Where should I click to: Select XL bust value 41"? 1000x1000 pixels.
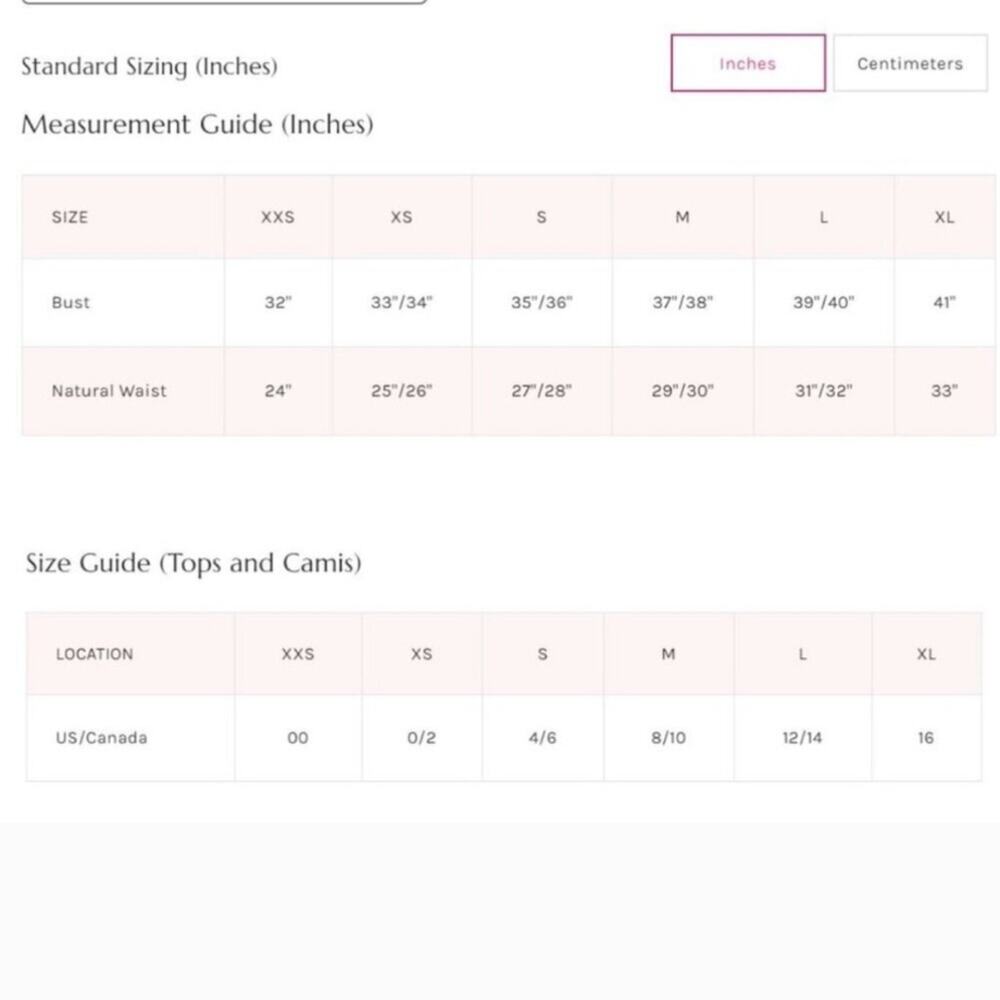(944, 302)
